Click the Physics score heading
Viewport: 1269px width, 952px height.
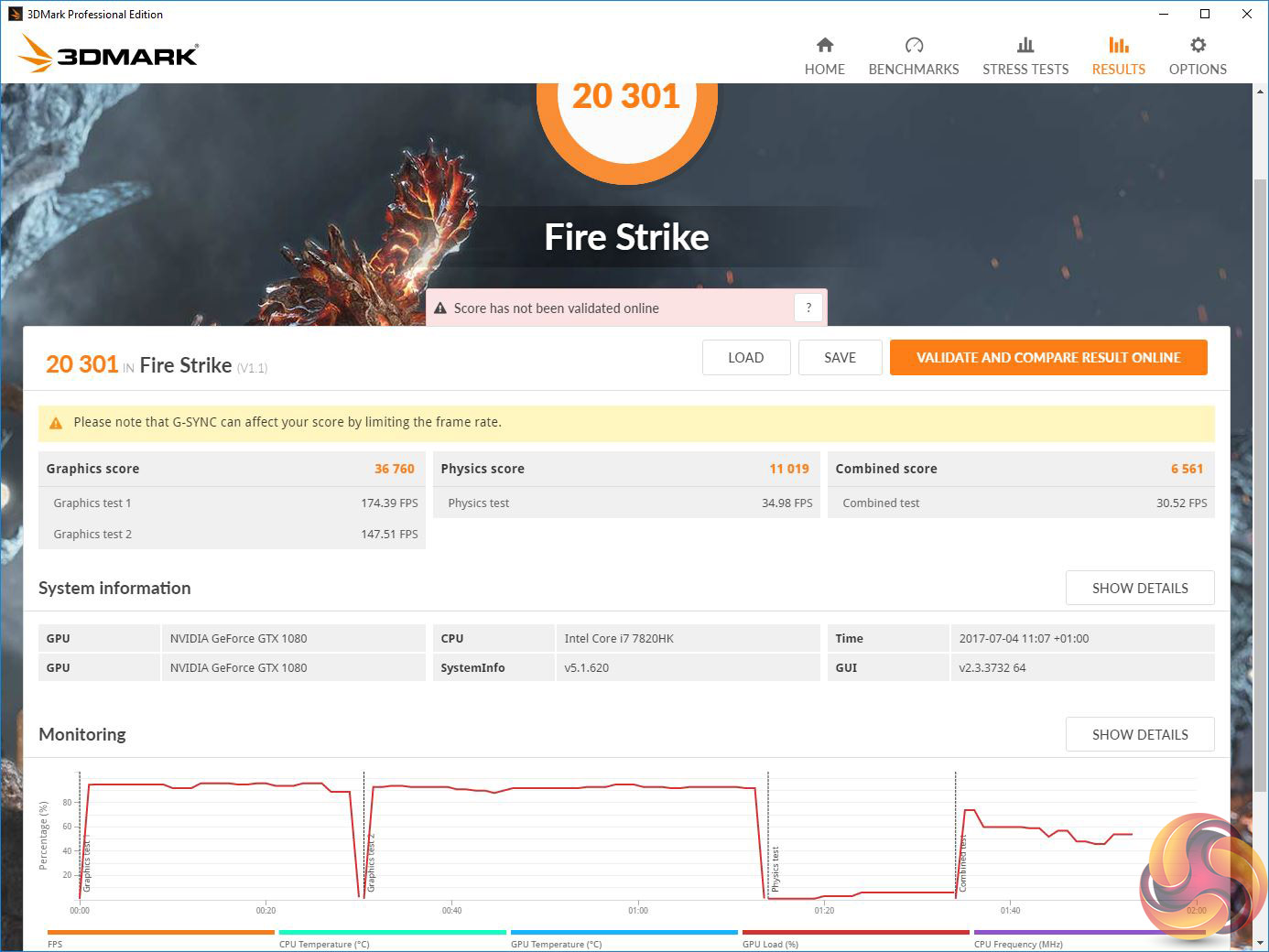[x=483, y=469]
